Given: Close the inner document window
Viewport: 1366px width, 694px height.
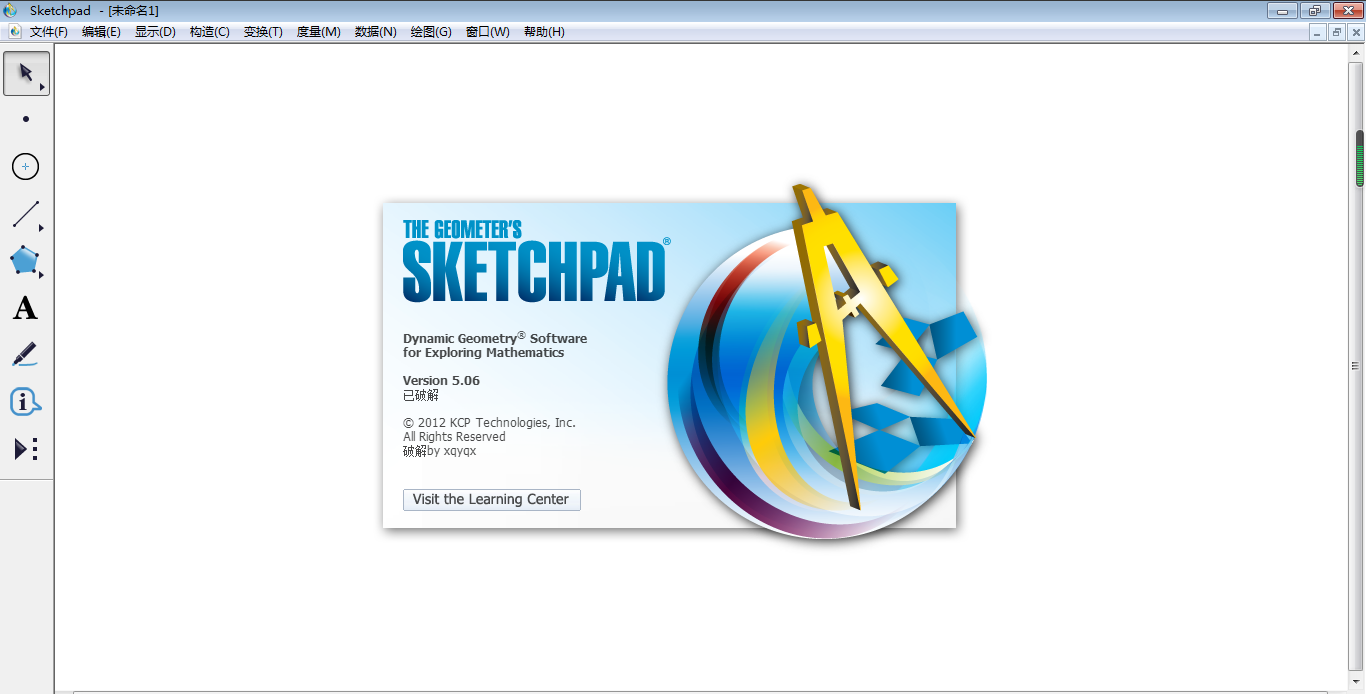Looking at the screenshot, I should coord(1356,32).
